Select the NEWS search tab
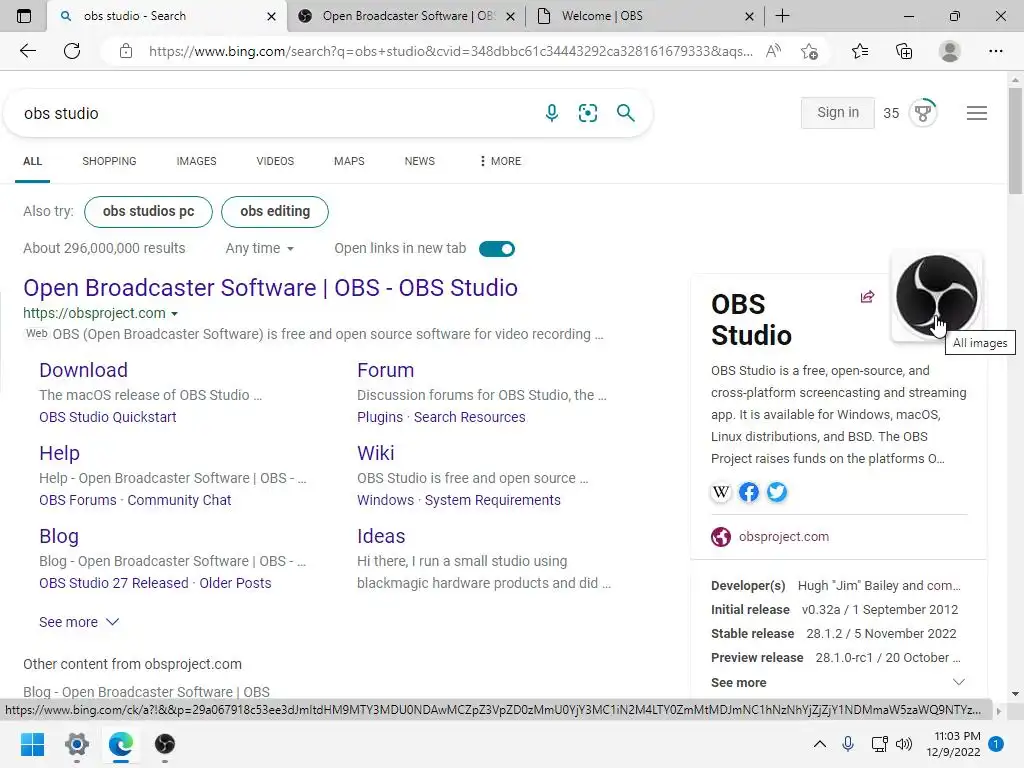The height and width of the screenshot is (768, 1024). pos(419,161)
